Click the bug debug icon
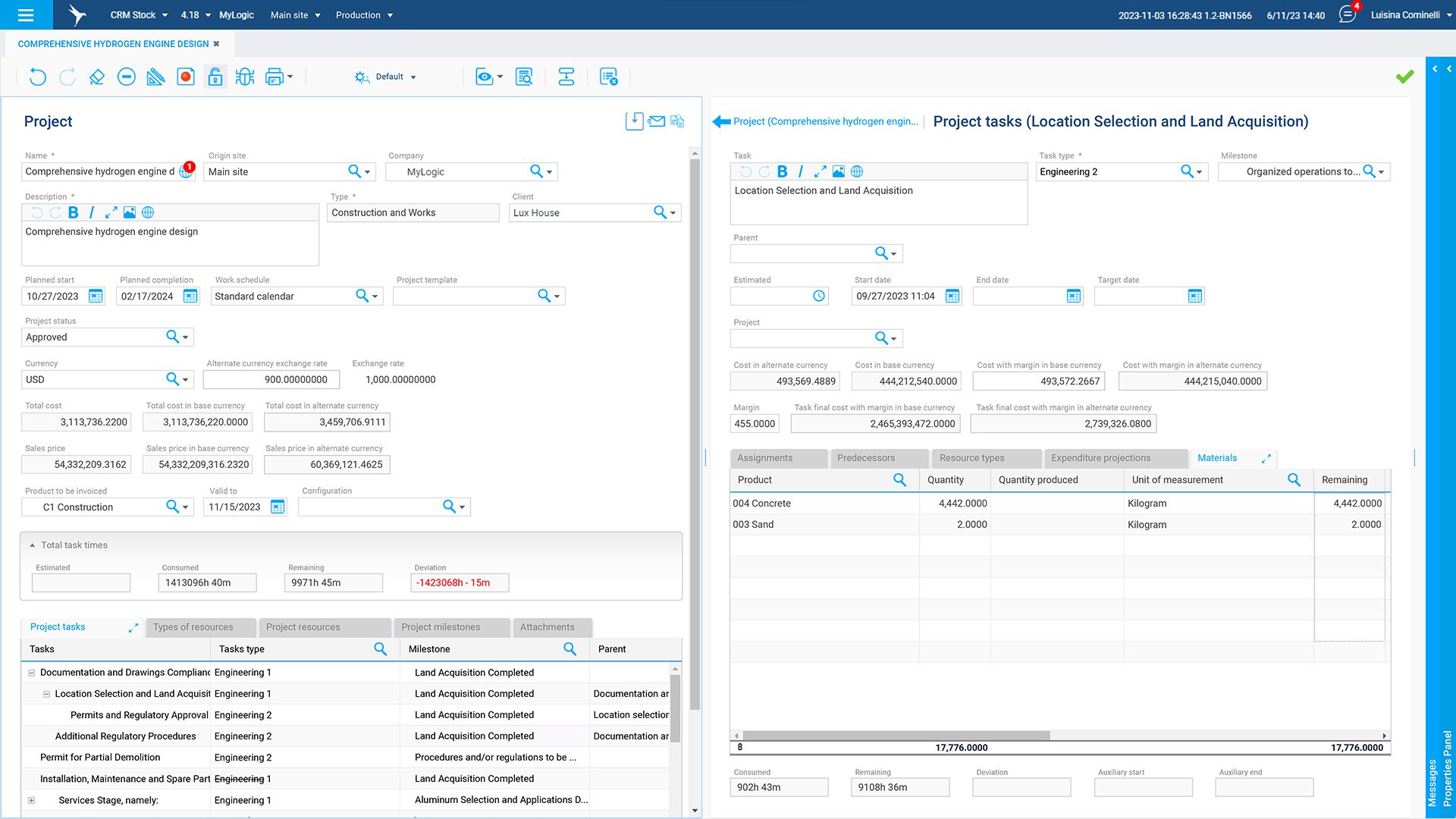The image size is (1456, 819). pyautogui.click(x=244, y=77)
